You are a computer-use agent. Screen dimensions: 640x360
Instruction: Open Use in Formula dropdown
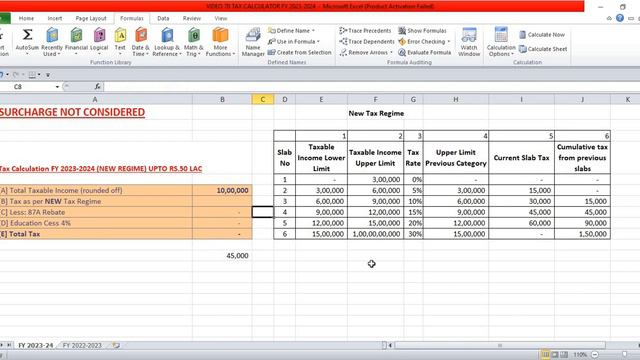(x=293, y=42)
